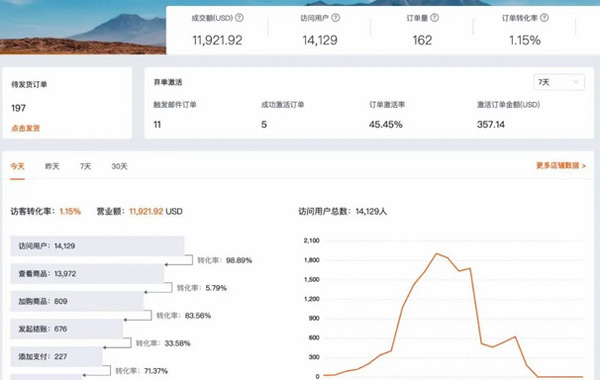Screen dimensions: 600x380
Task: Click the peak of the visitors line chart
Action: [x=437, y=253]
